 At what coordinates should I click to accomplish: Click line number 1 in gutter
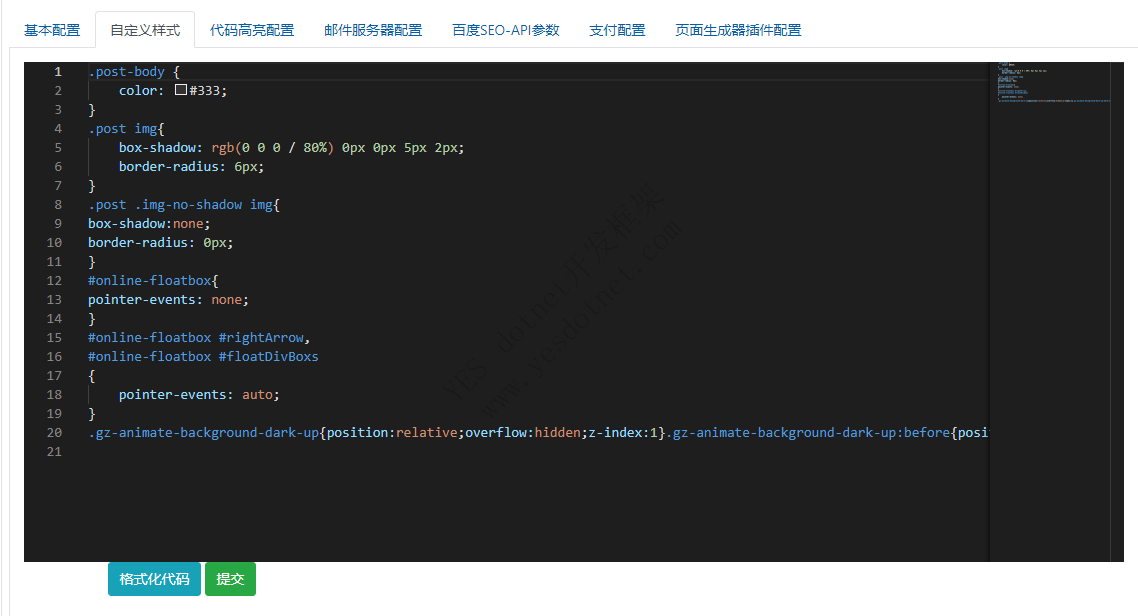pyautogui.click(x=58, y=72)
